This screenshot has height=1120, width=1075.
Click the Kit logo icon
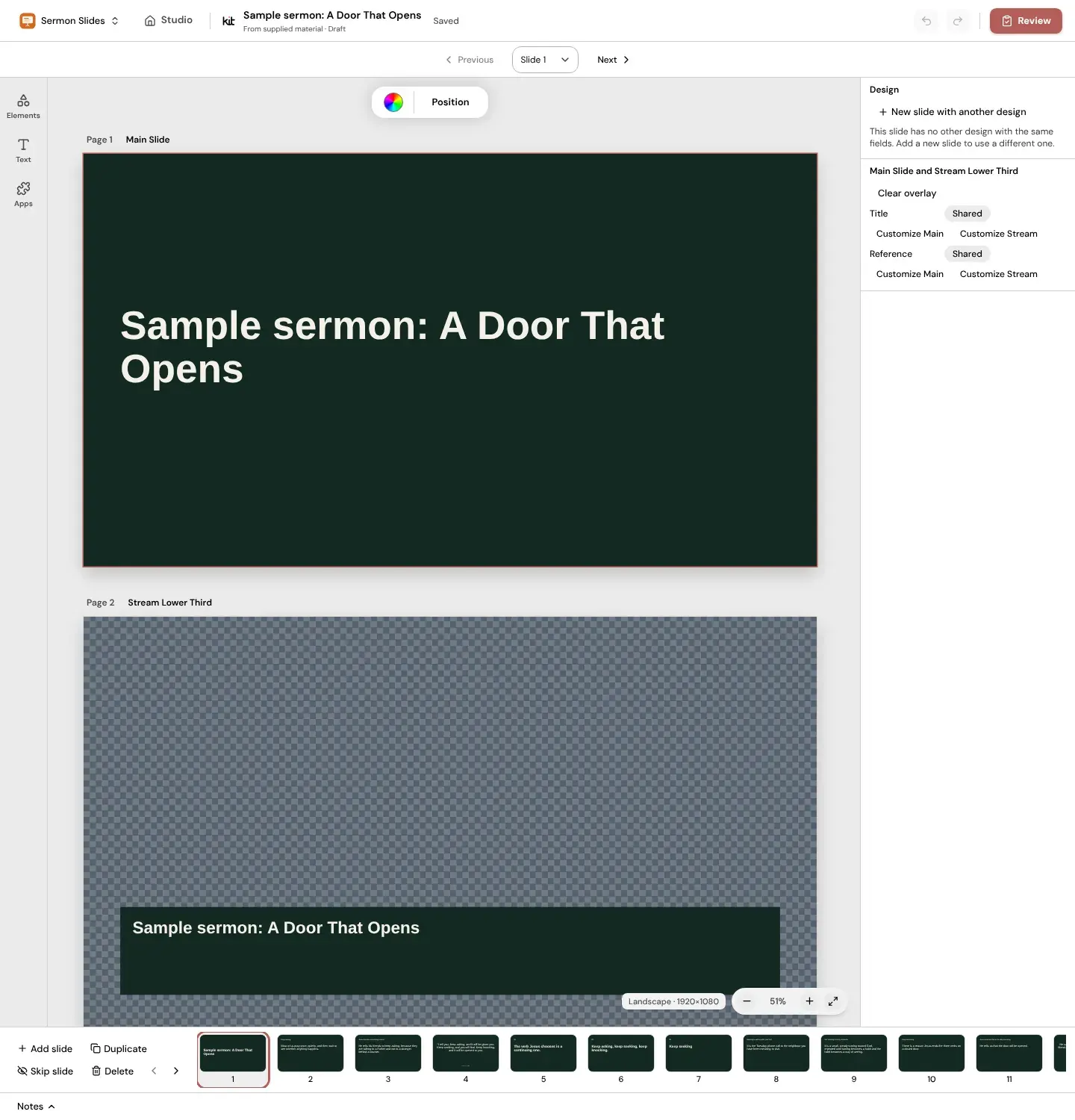click(x=228, y=21)
